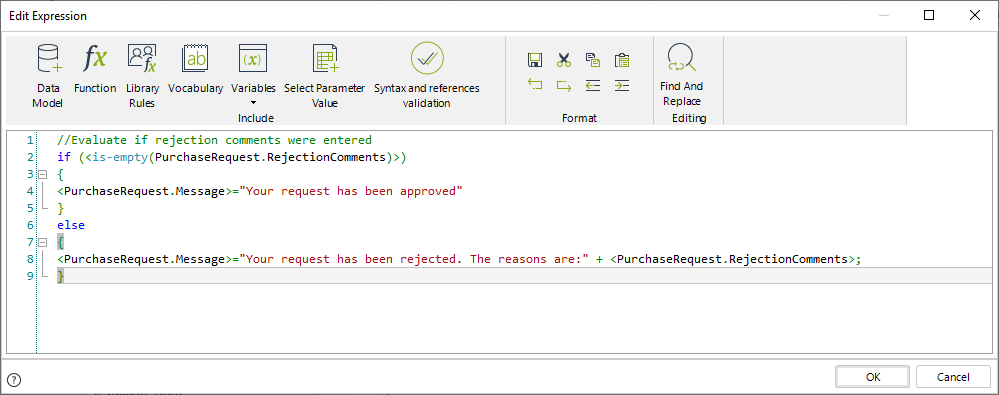The height and width of the screenshot is (395, 999).
Task: Click the 'is-empty' function on line 2
Action: (120, 157)
